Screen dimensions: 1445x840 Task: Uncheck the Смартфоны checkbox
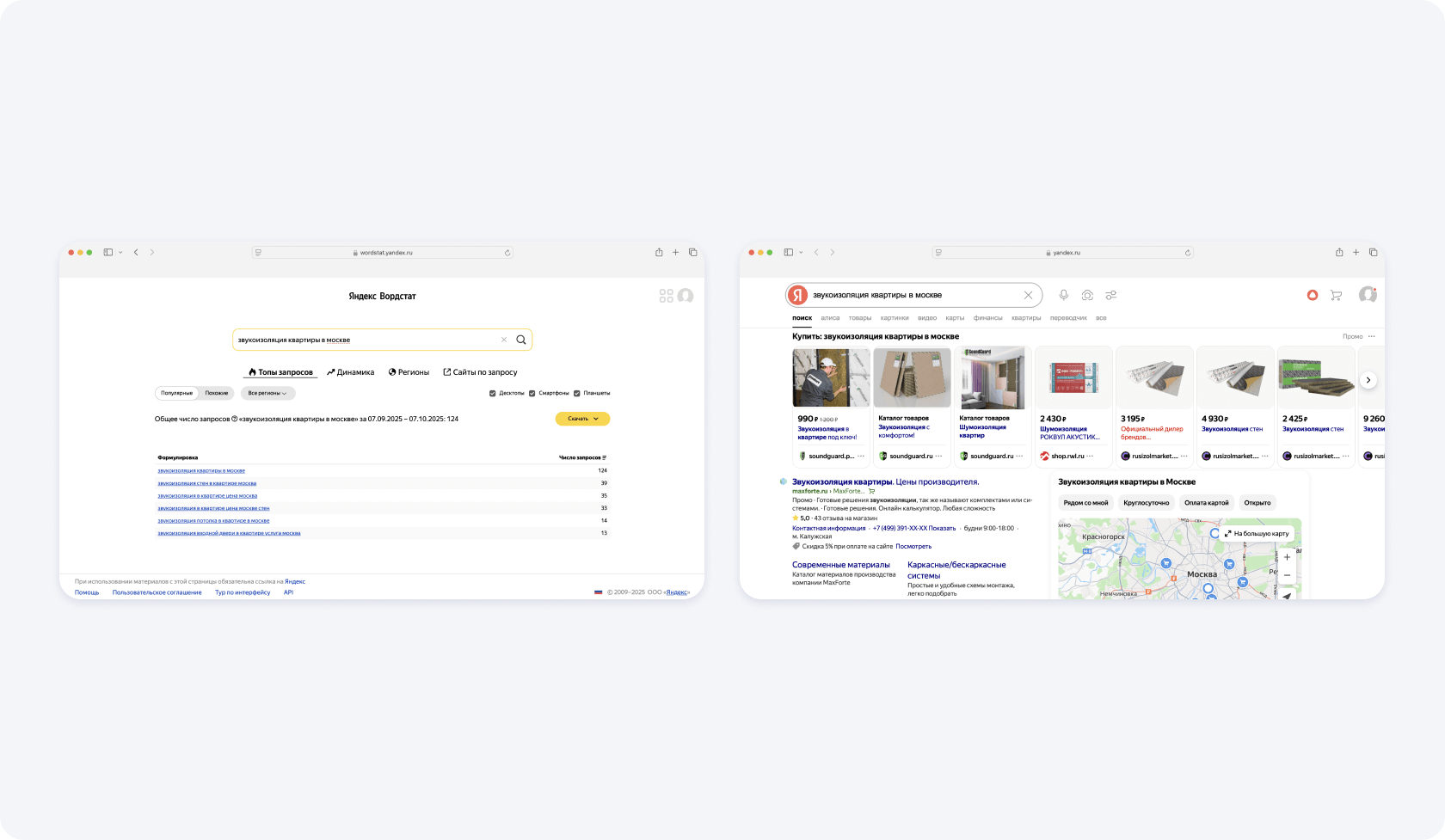click(532, 393)
